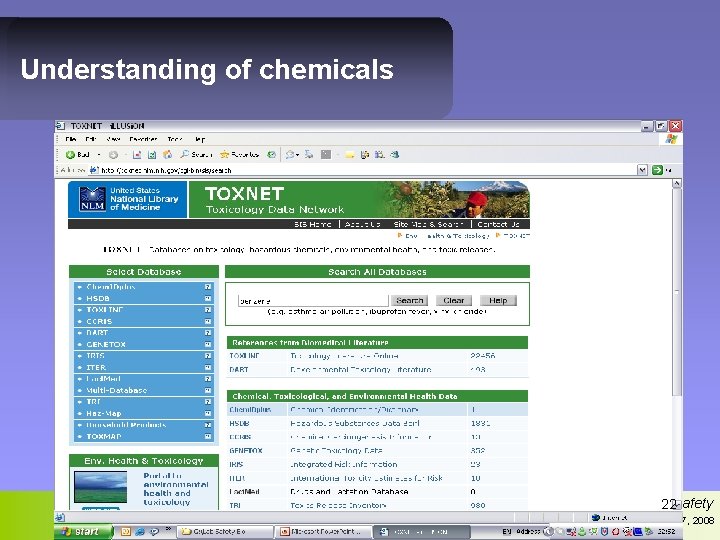Switch to CoLab Safety taskbar folder button
Viewport: 720px width, 540px height.
coord(225,532)
